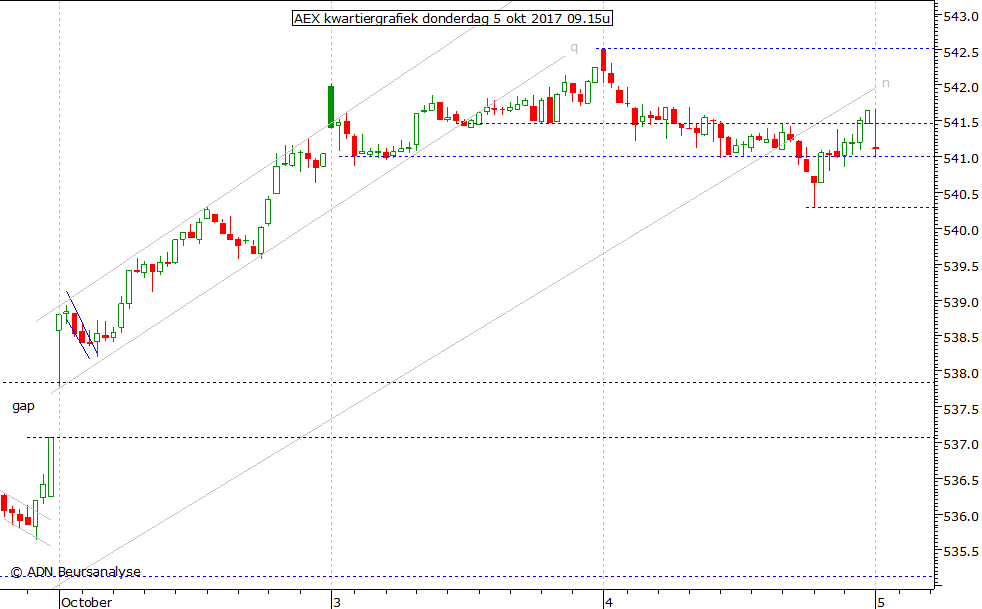
Task: Click the 'gap' annotation label
Action: (x=23, y=407)
